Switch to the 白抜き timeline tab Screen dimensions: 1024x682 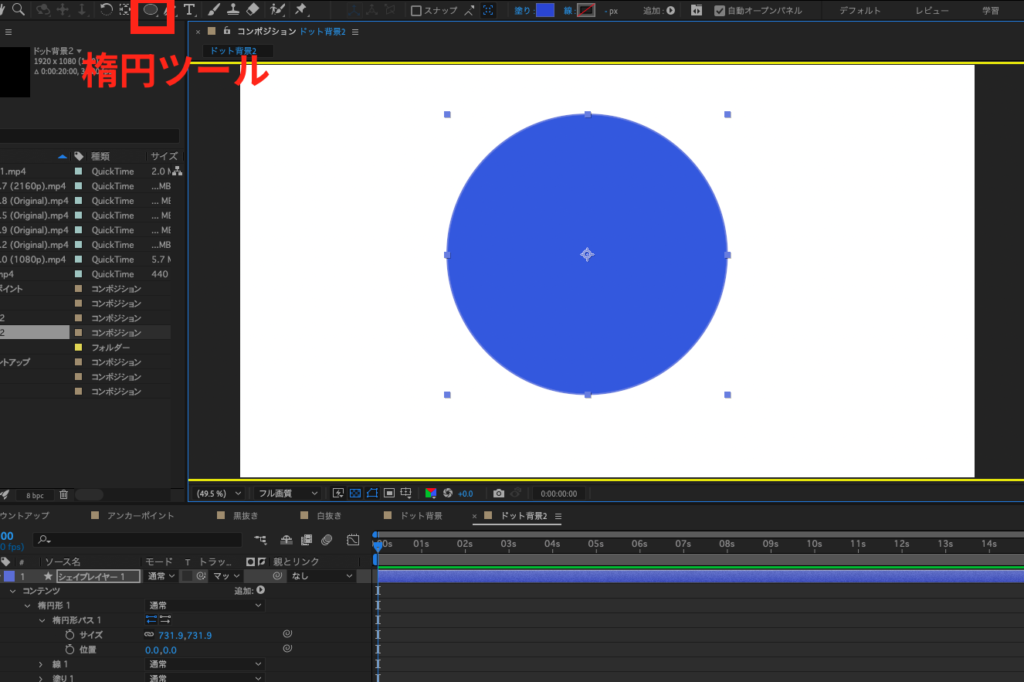coord(328,516)
